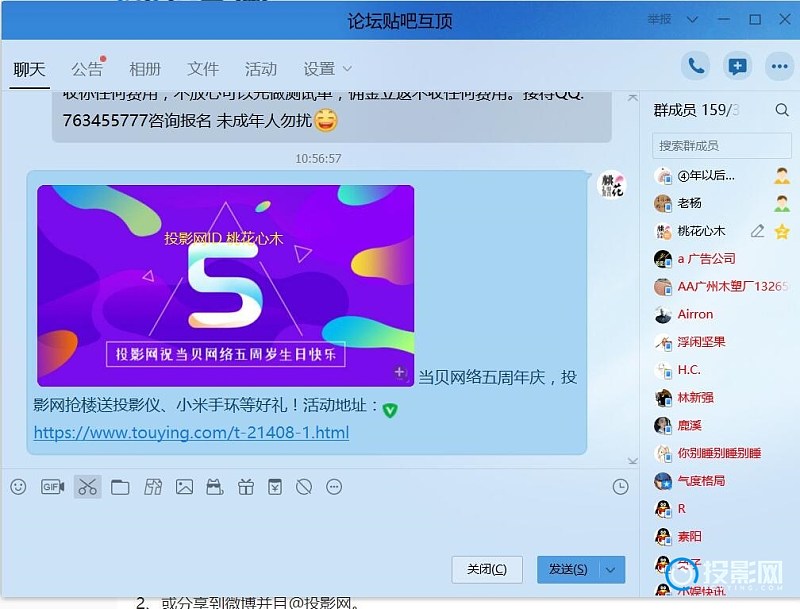Viewport: 800px width, 609px height.
Task: Click the avatar of the message sender
Action: point(612,185)
